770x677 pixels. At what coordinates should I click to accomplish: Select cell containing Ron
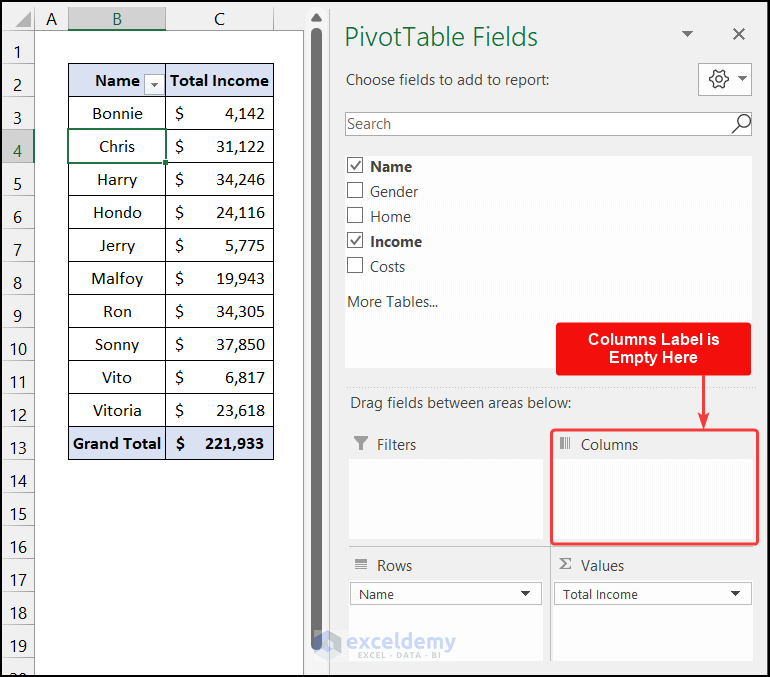tap(117, 311)
